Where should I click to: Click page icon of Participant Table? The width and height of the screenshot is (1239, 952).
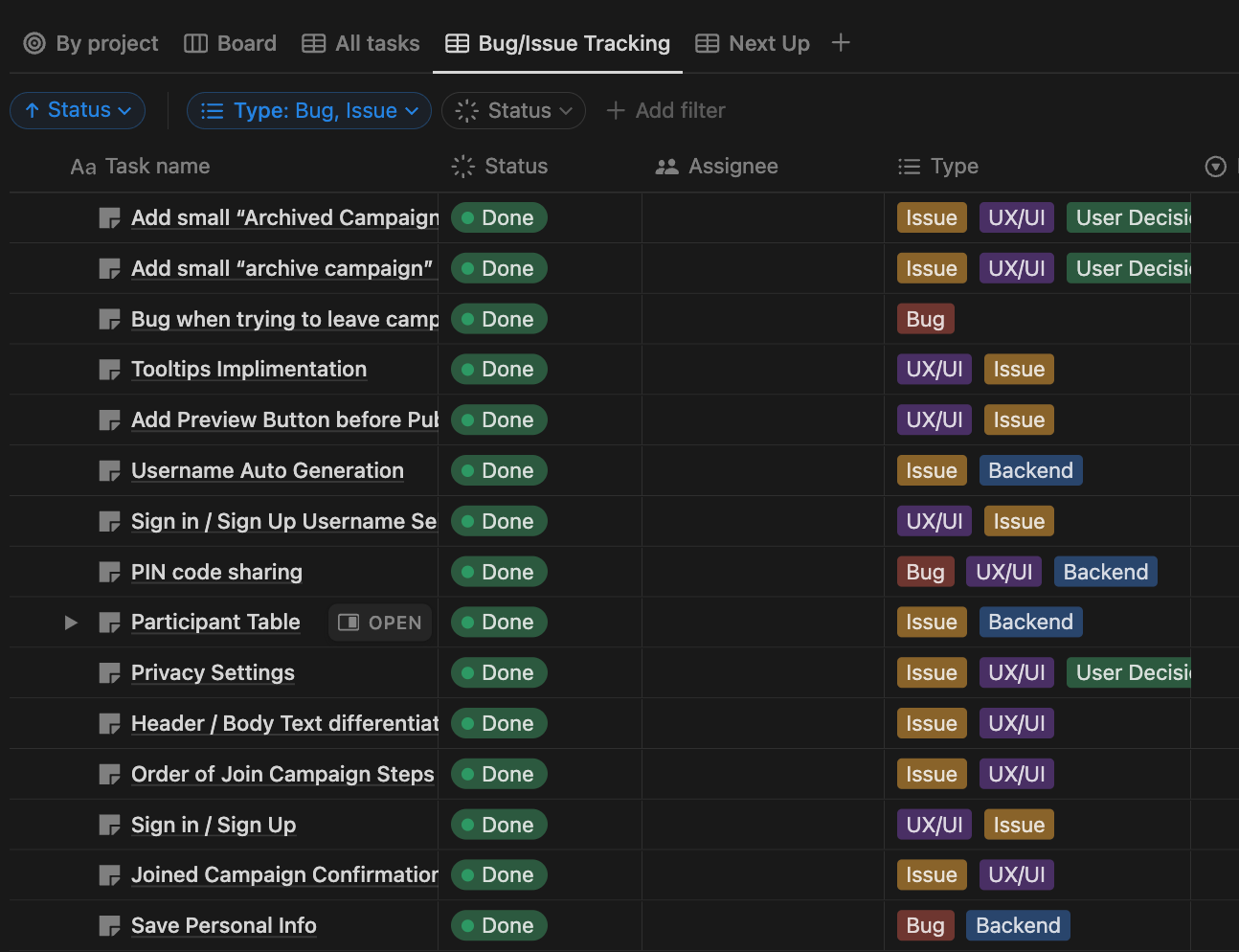coord(109,623)
